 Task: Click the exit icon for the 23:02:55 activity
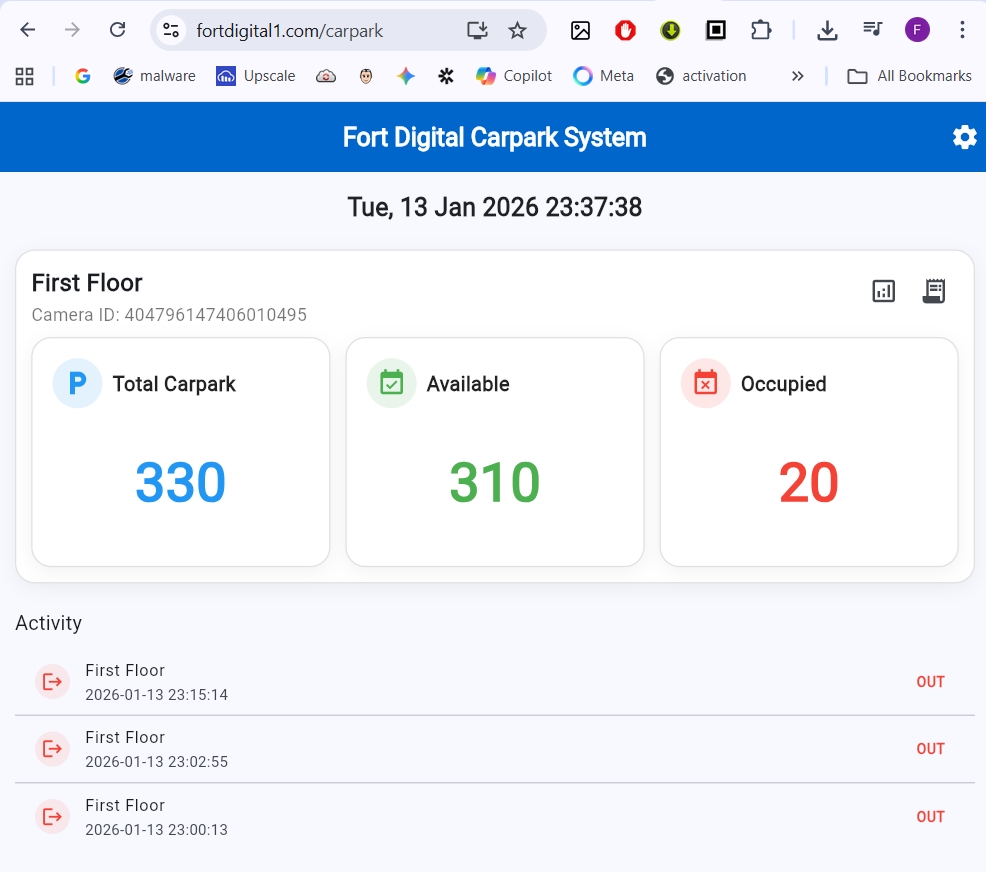pos(52,748)
